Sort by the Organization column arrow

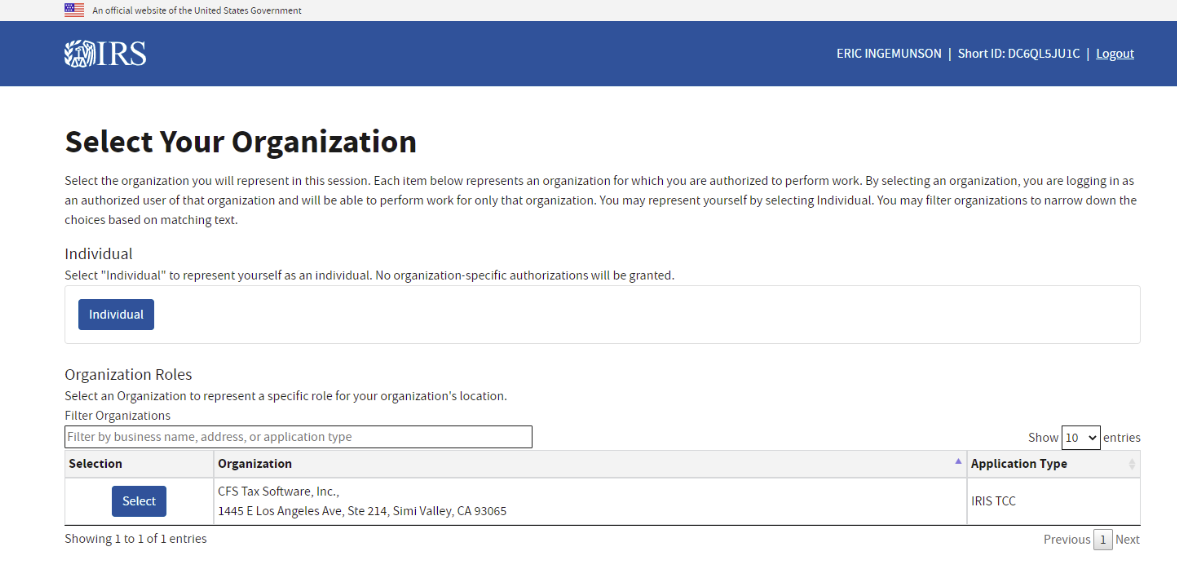coord(958,462)
